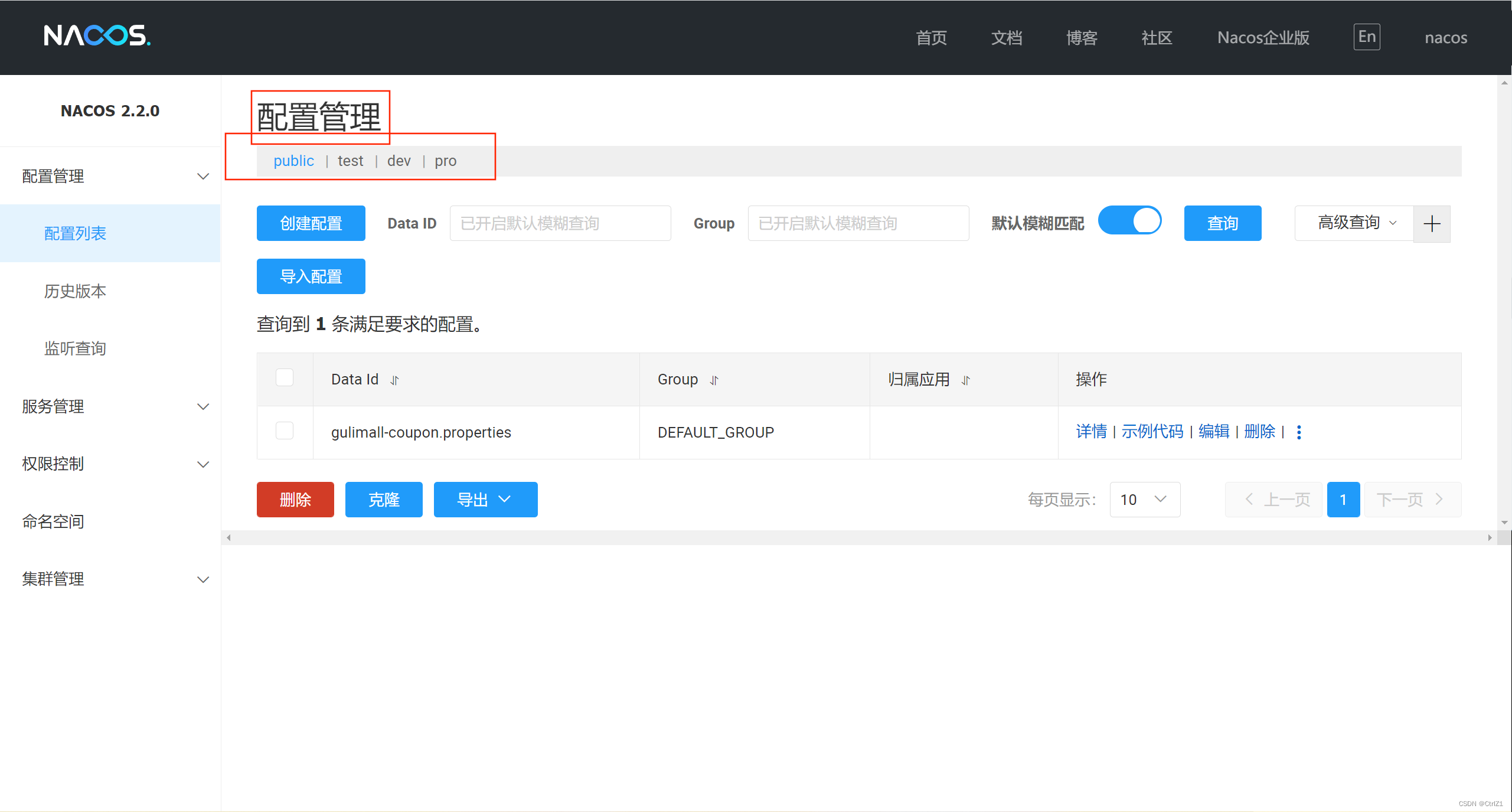Image resolution: width=1512 pixels, height=812 pixels.
Task: Click 删除 link in the table row
Action: [1260, 432]
